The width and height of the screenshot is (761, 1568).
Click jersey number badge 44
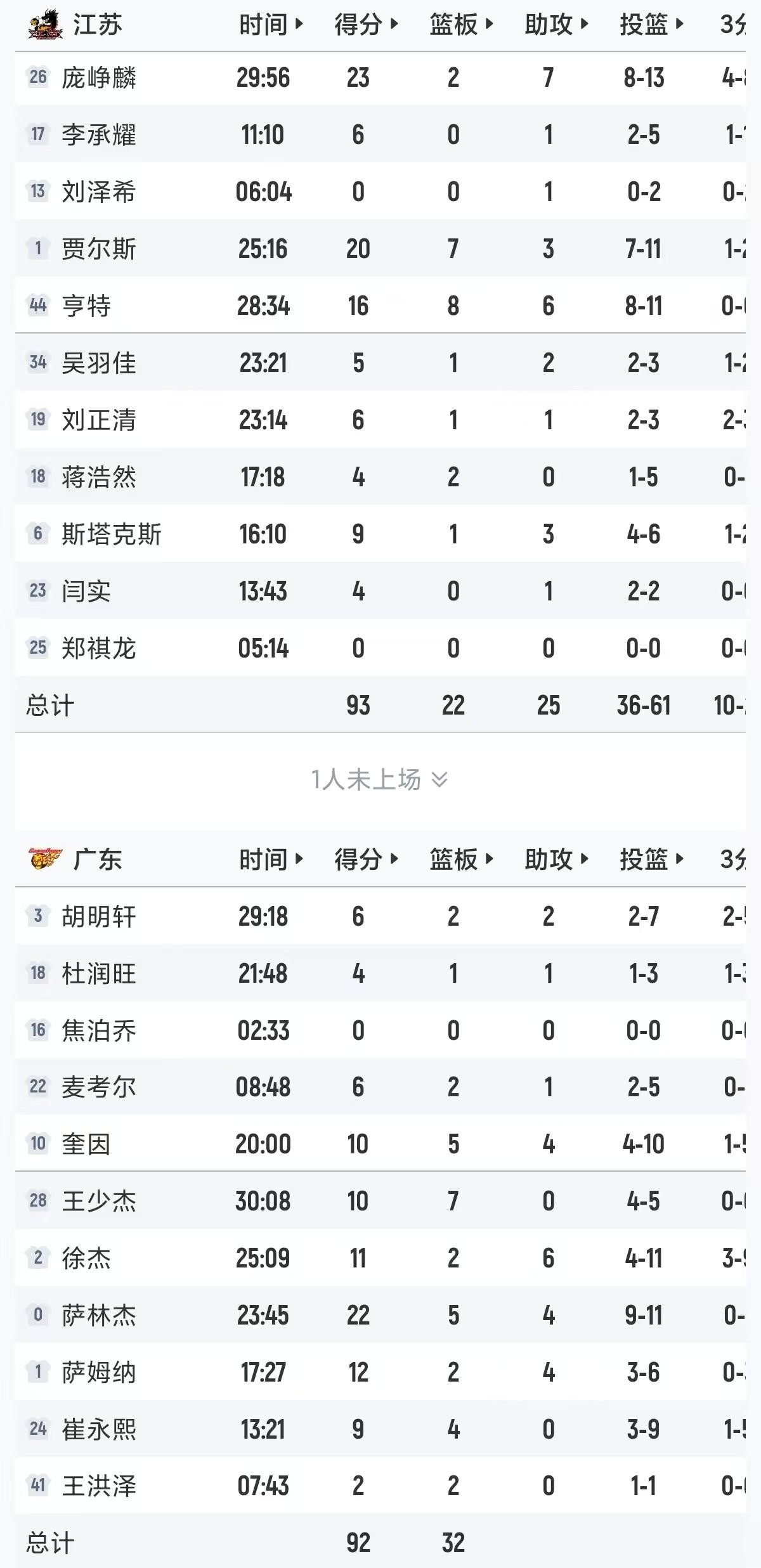tap(38, 306)
